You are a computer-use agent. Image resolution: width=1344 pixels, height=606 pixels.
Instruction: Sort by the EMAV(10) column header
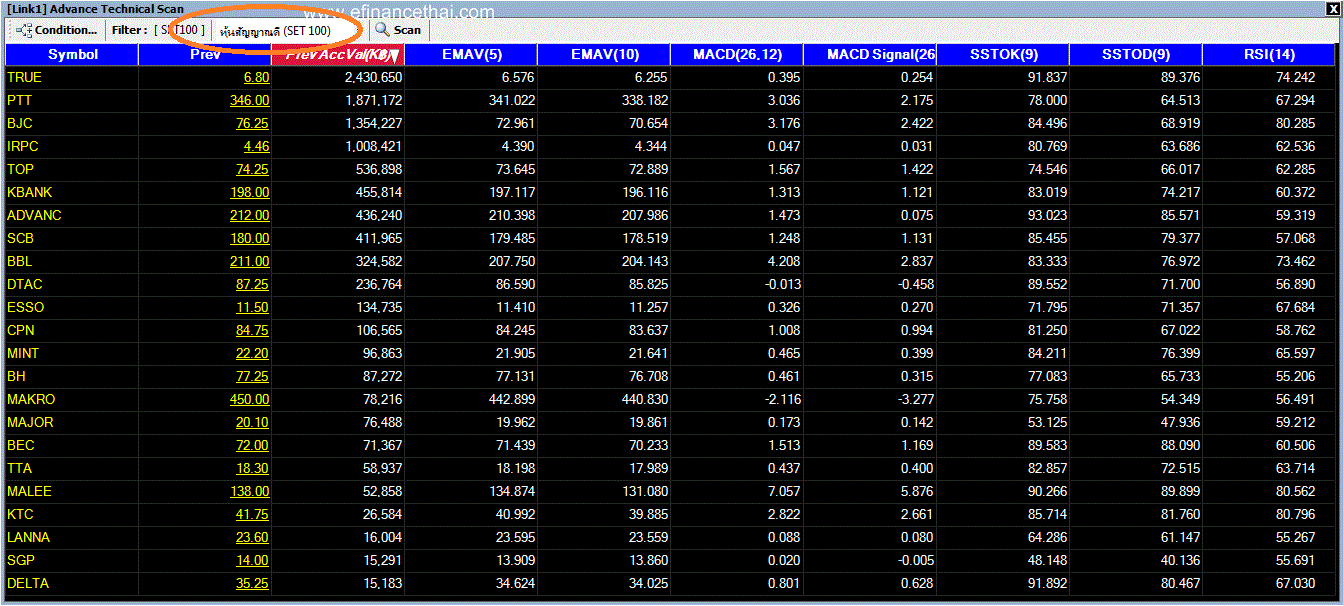(604, 55)
